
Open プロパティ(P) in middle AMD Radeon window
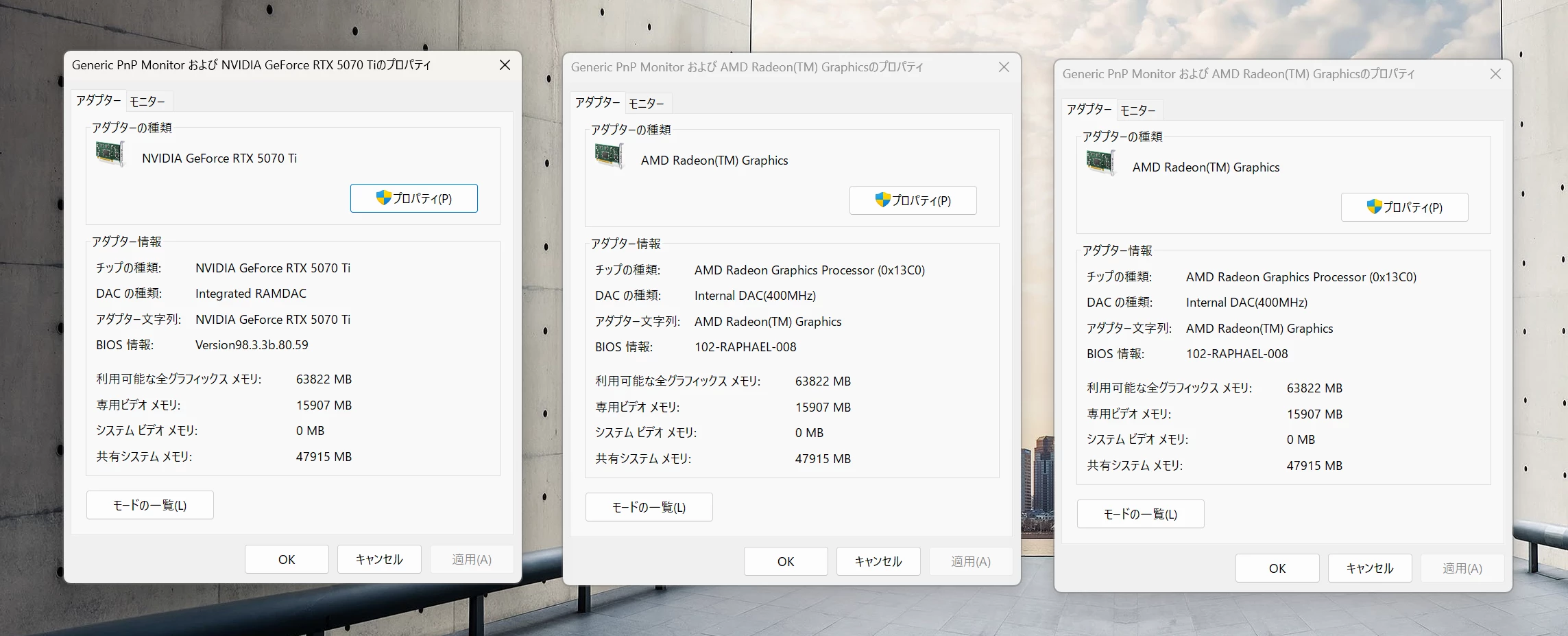tap(913, 200)
